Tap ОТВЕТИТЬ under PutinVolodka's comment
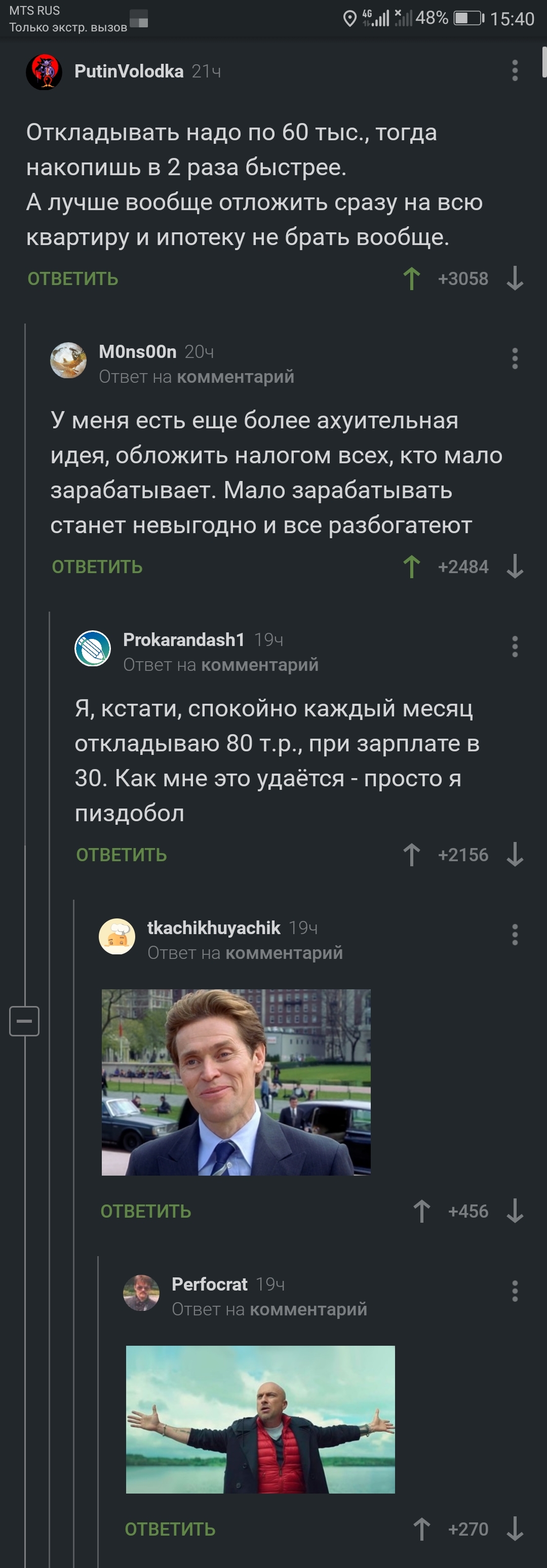 (73, 279)
